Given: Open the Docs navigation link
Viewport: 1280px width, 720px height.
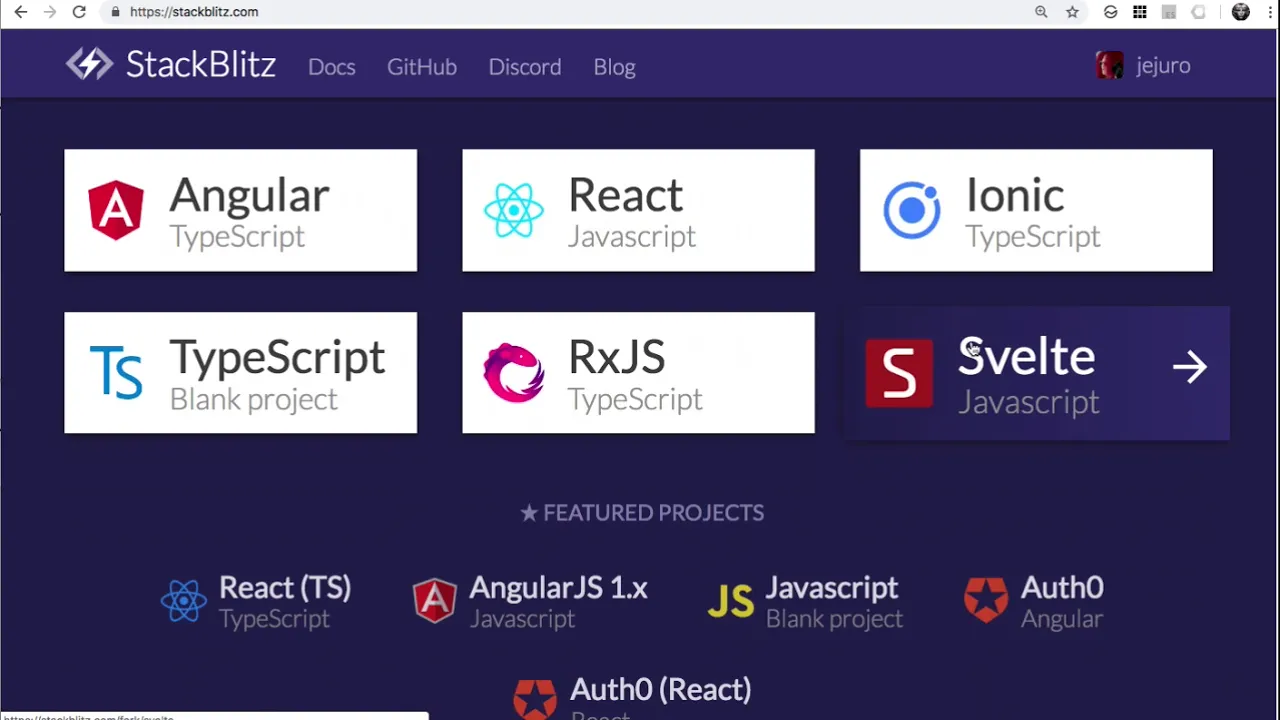Looking at the screenshot, I should (332, 67).
